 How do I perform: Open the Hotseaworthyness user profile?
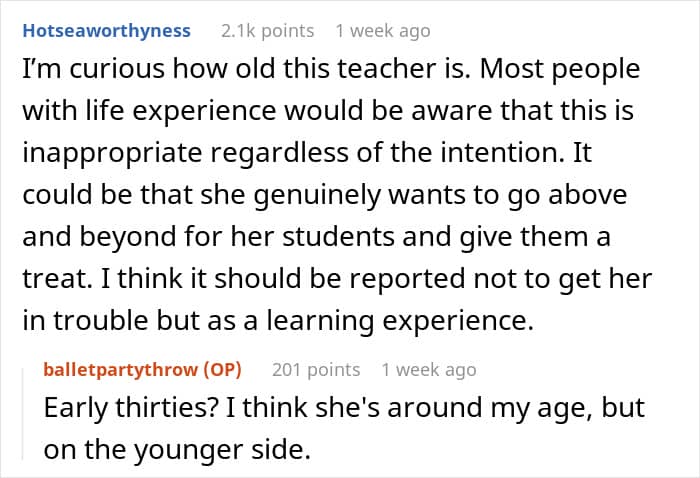(107, 31)
